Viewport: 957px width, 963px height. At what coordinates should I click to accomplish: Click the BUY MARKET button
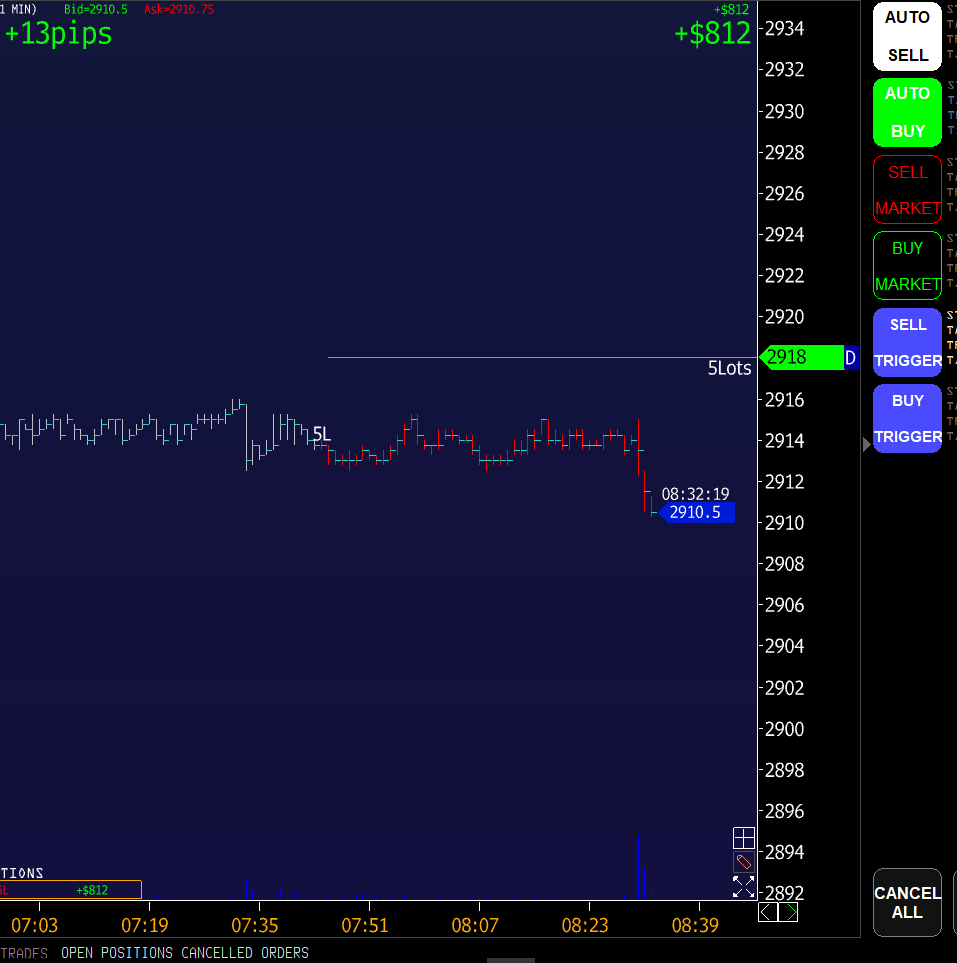point(907,265)
